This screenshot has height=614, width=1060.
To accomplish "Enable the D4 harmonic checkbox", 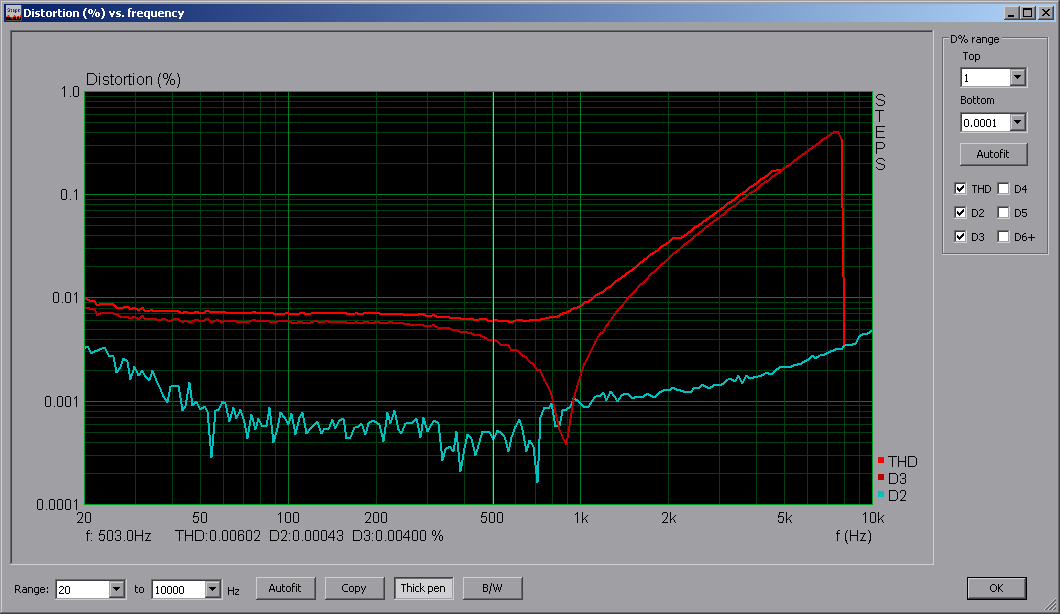I will [1004, 188].
